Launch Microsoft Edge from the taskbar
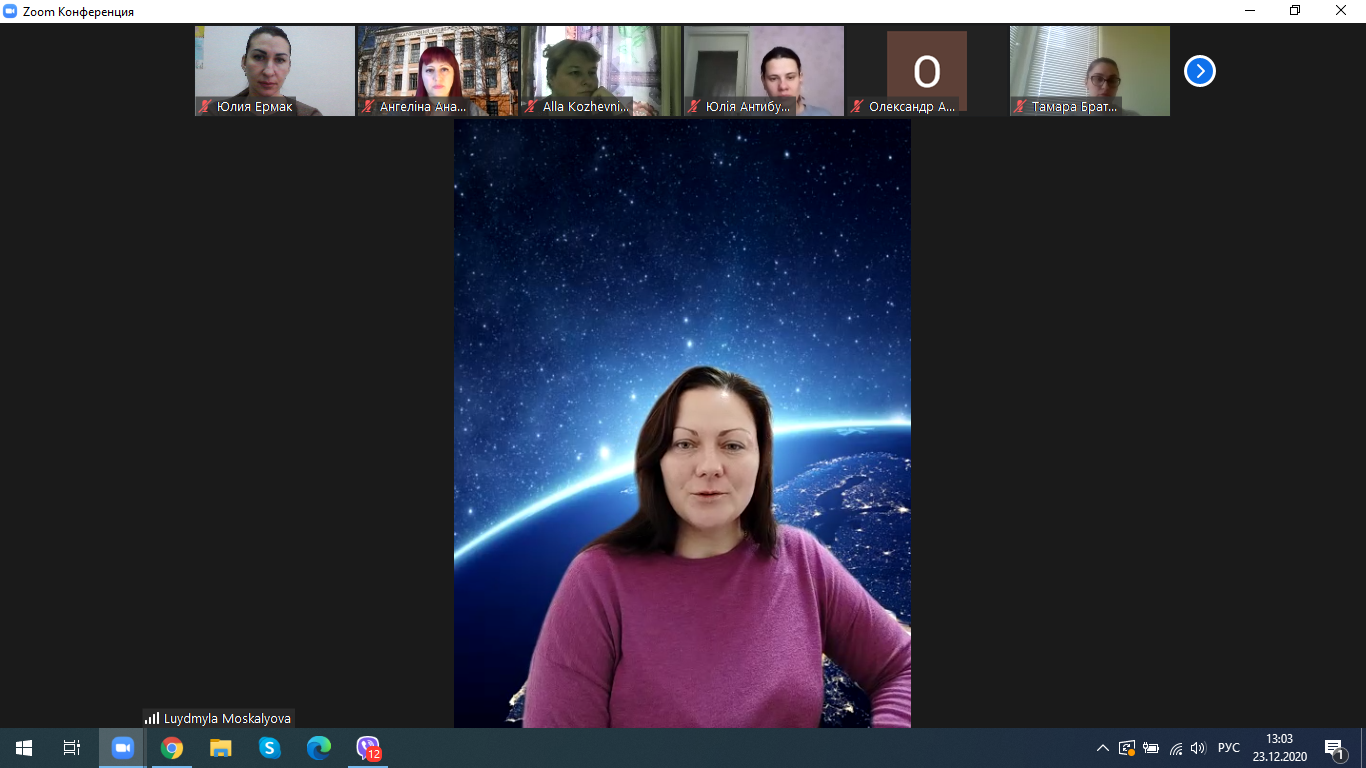This screenshot has height=768, width=1366. pyautogui.click(x=319, y=748)
